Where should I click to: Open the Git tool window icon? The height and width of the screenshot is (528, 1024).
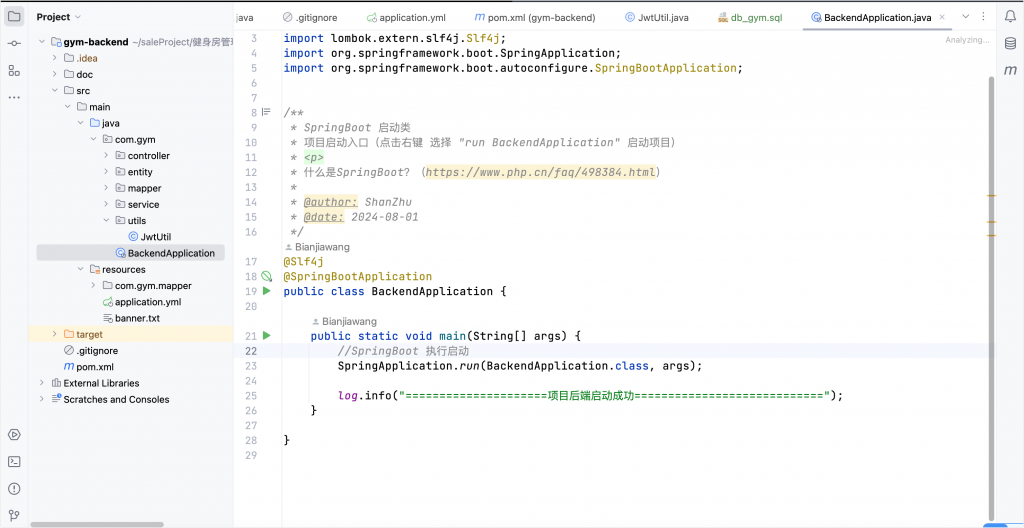click(14, 515)
